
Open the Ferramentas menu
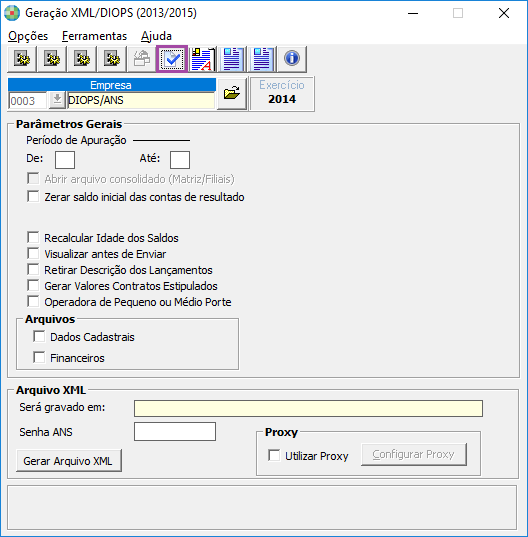click(95, 36)
